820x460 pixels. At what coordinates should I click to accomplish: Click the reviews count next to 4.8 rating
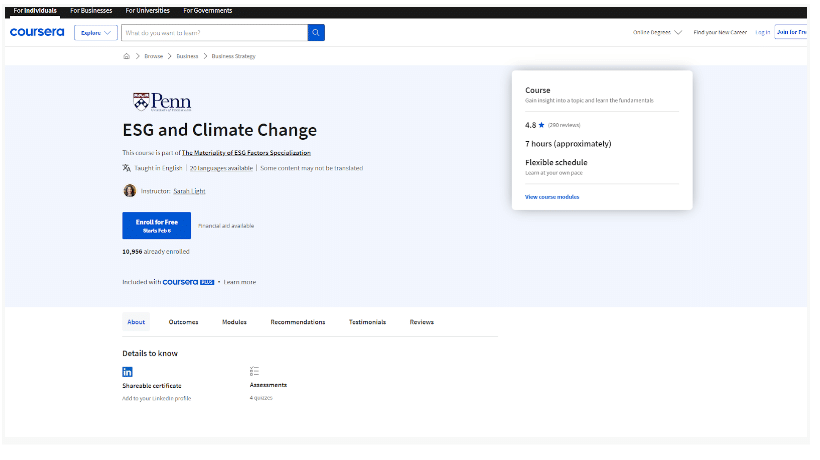pos(564,125)
